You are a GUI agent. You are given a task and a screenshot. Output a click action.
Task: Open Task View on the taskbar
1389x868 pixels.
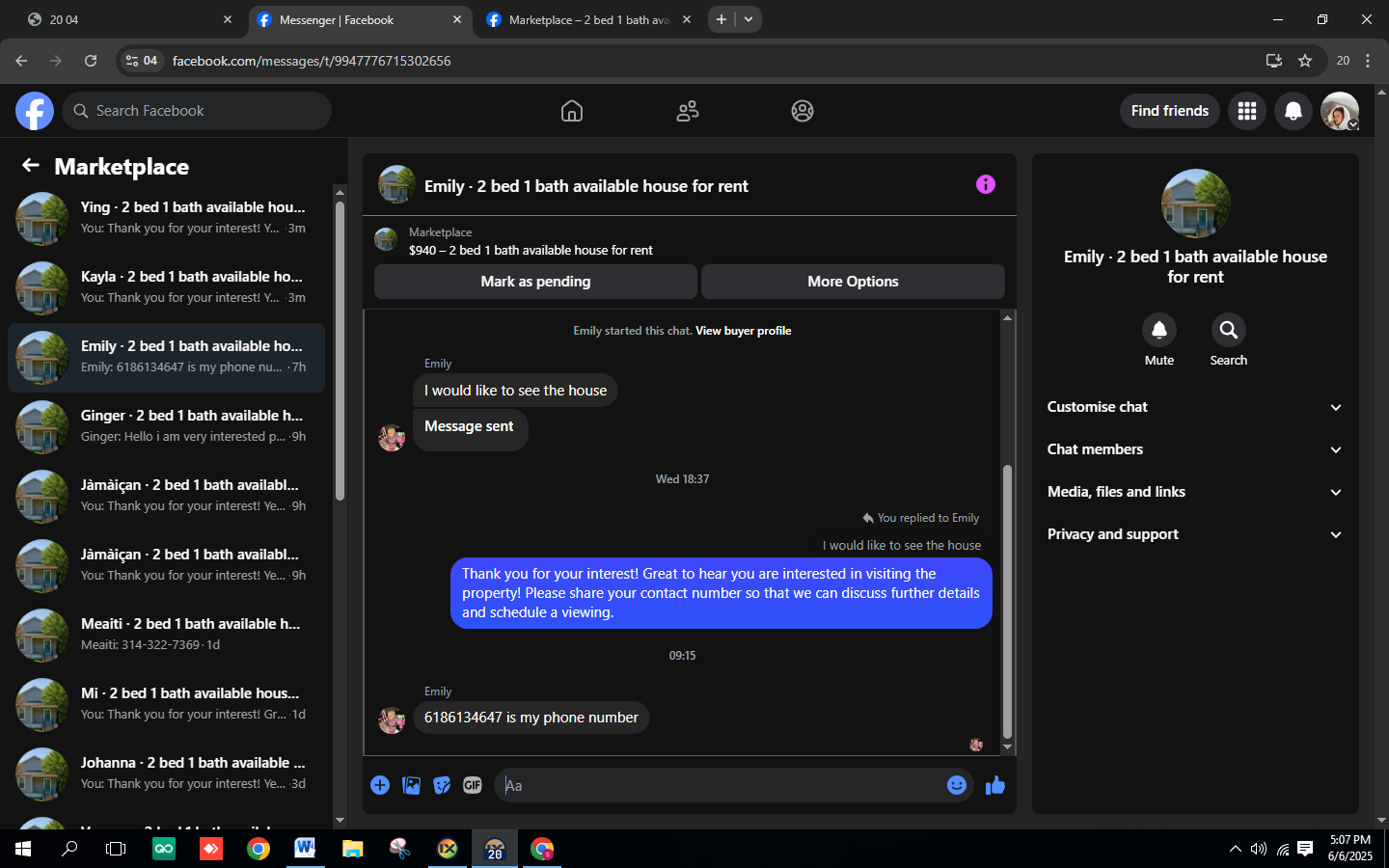(116, 849)
